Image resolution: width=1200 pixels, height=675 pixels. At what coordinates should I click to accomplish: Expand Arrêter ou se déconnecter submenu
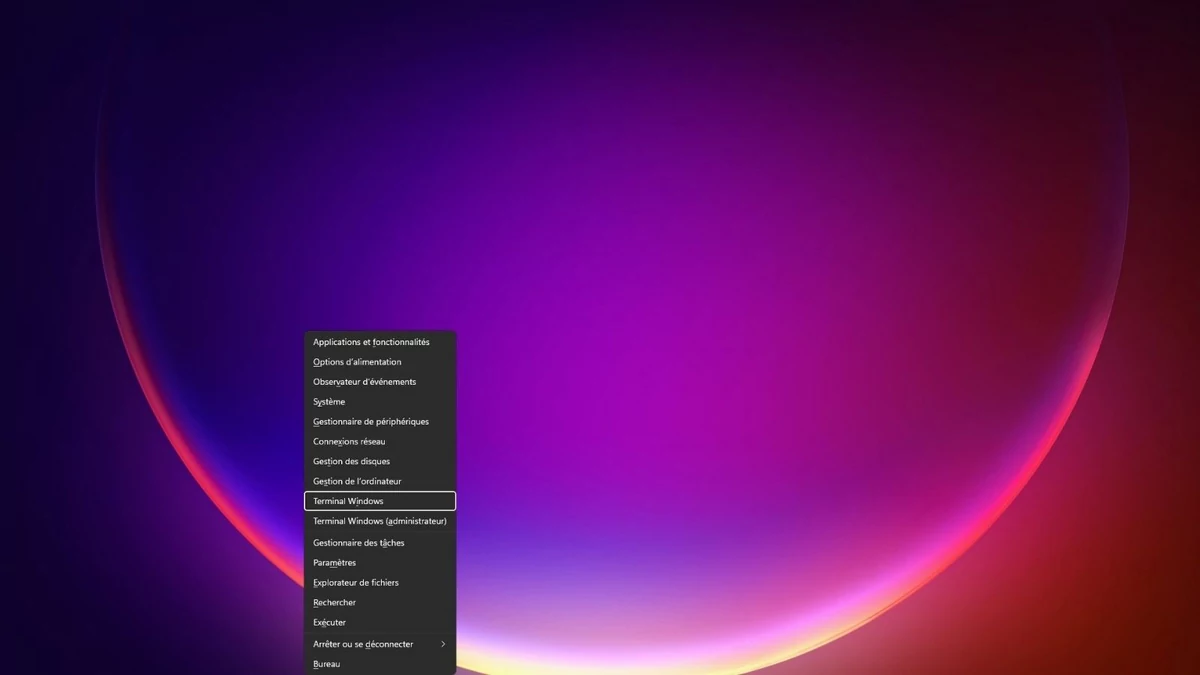380,644
